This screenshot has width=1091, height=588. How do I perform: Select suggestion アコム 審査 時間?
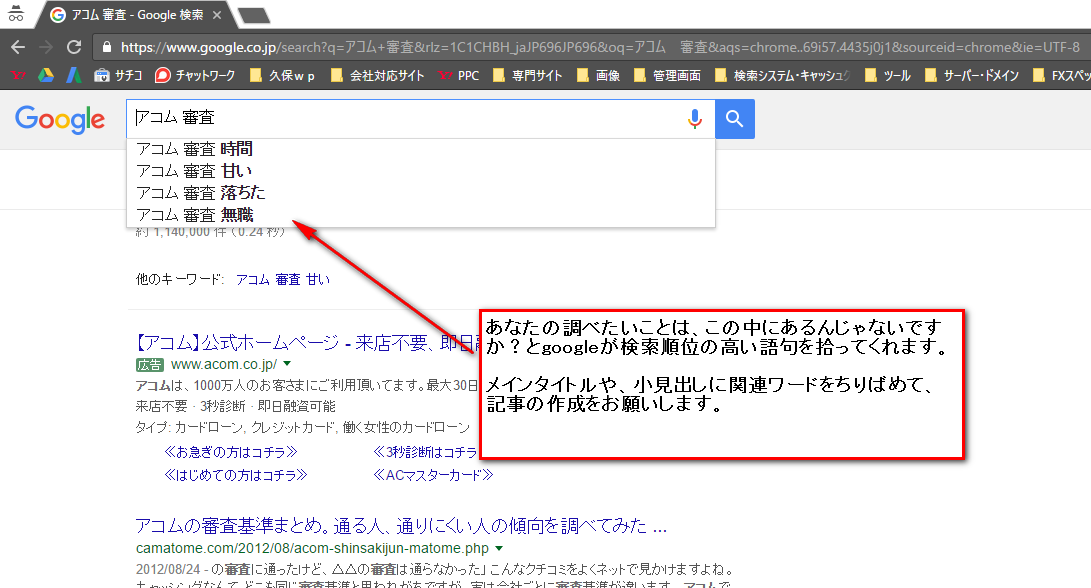(x=421, y=149)
